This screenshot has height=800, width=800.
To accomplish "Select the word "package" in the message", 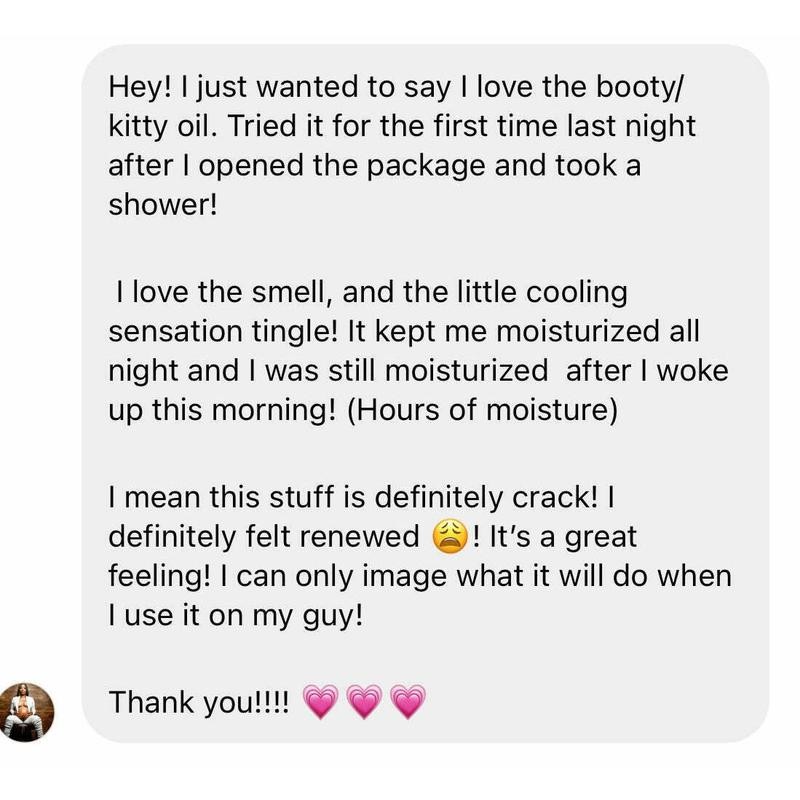I will tap(426, 166).
